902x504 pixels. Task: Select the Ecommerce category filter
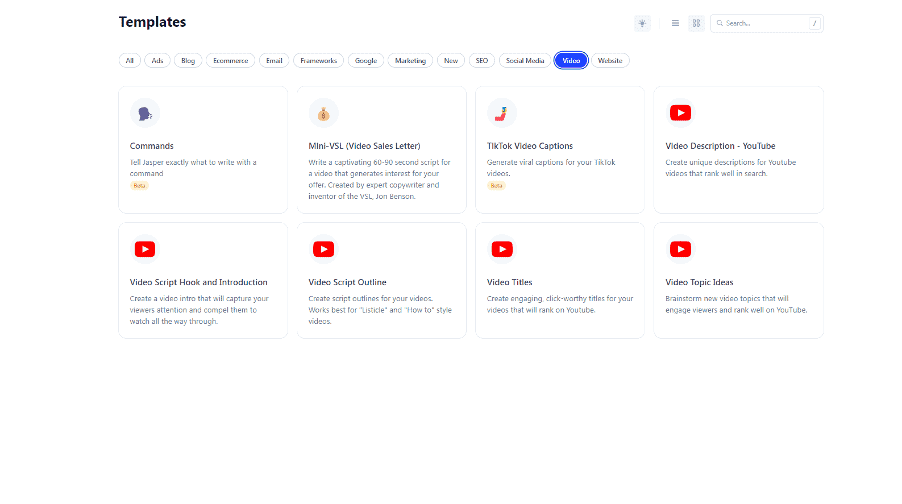pos(230,61)
